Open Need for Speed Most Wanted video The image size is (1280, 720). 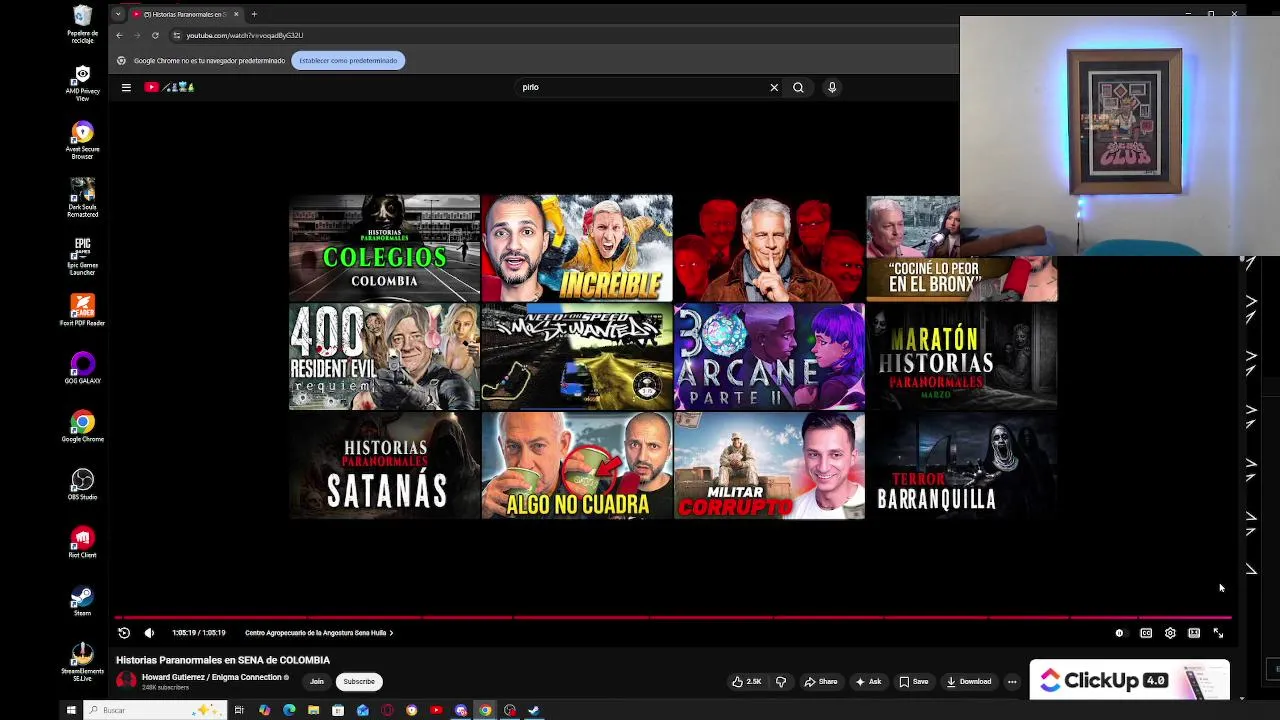(577, 357)
